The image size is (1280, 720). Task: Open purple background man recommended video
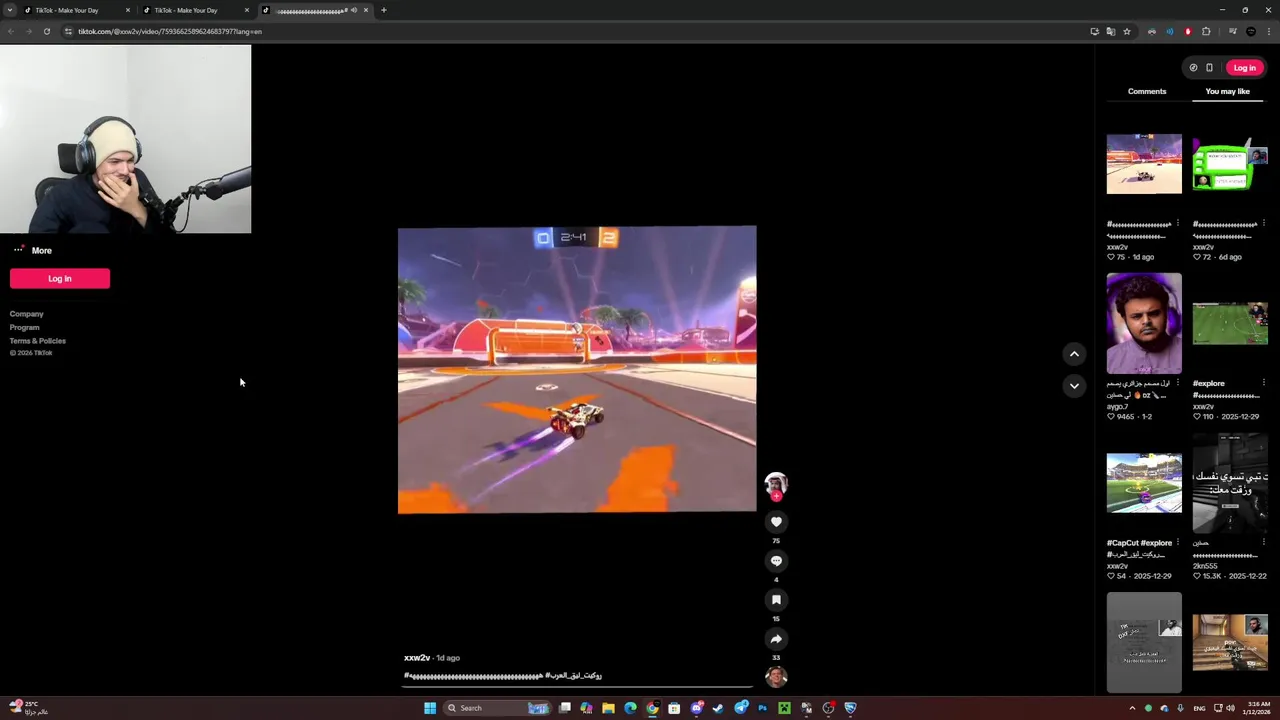tap(1144, 323)
